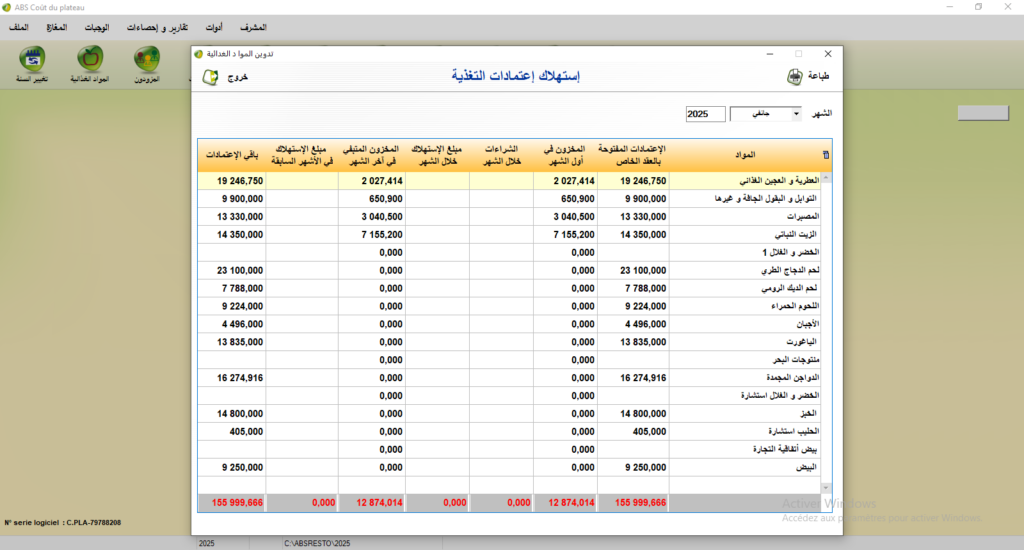This screenshot has height=550, width=1024.
Task: Click the باقي الإعتمادات column header
Action: point(232,155)
